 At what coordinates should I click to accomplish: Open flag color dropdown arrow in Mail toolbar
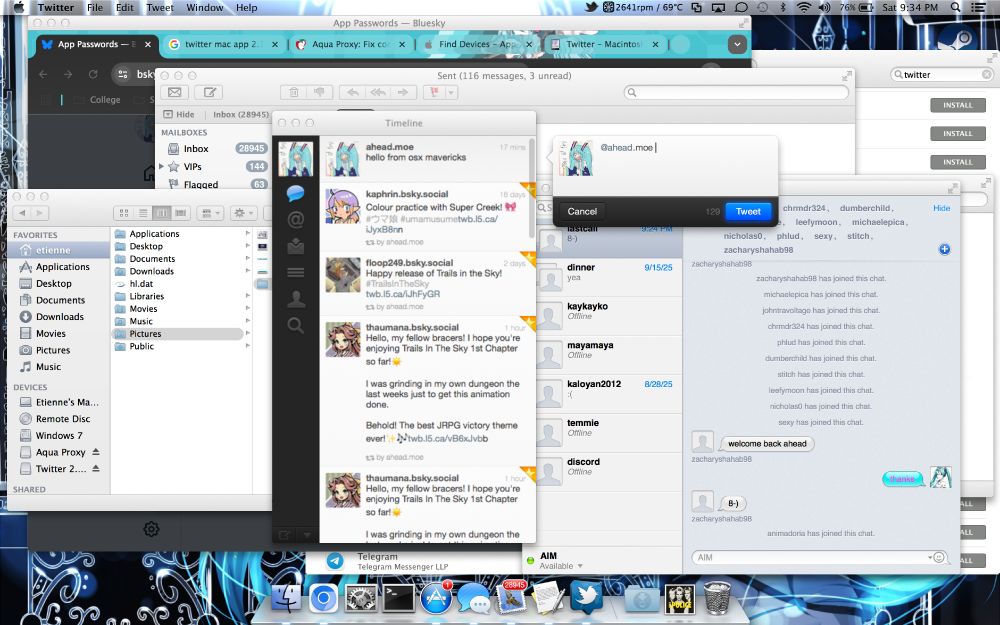point(452,92)
